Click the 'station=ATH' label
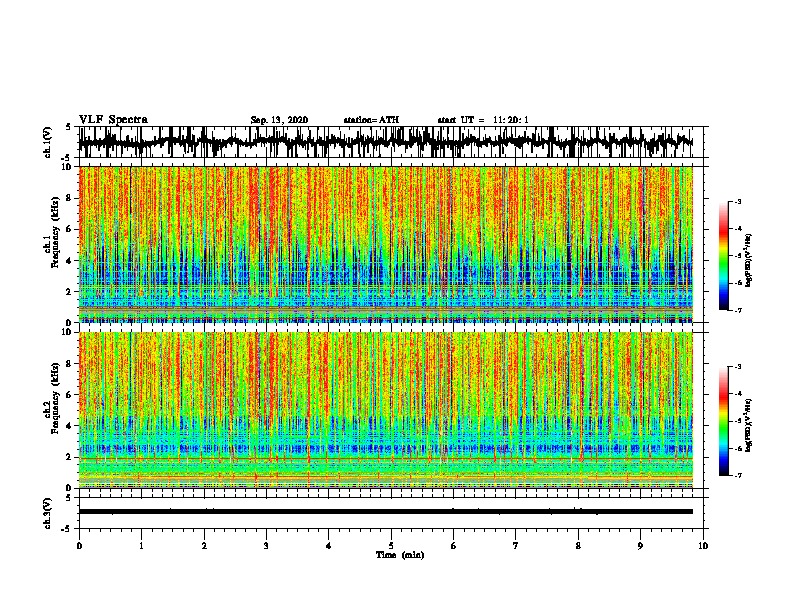This screenshot has height=612, width=792. (371, 120)
